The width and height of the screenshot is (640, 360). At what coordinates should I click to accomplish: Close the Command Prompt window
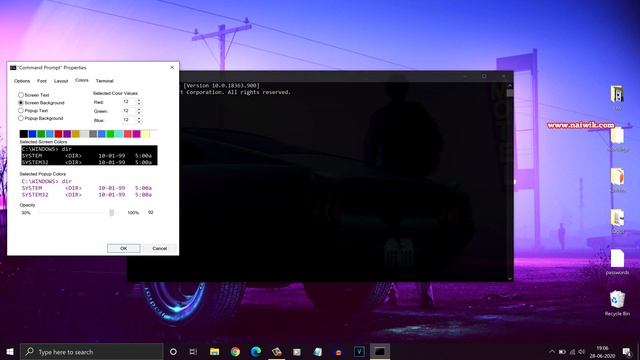[x=504, y=76]
